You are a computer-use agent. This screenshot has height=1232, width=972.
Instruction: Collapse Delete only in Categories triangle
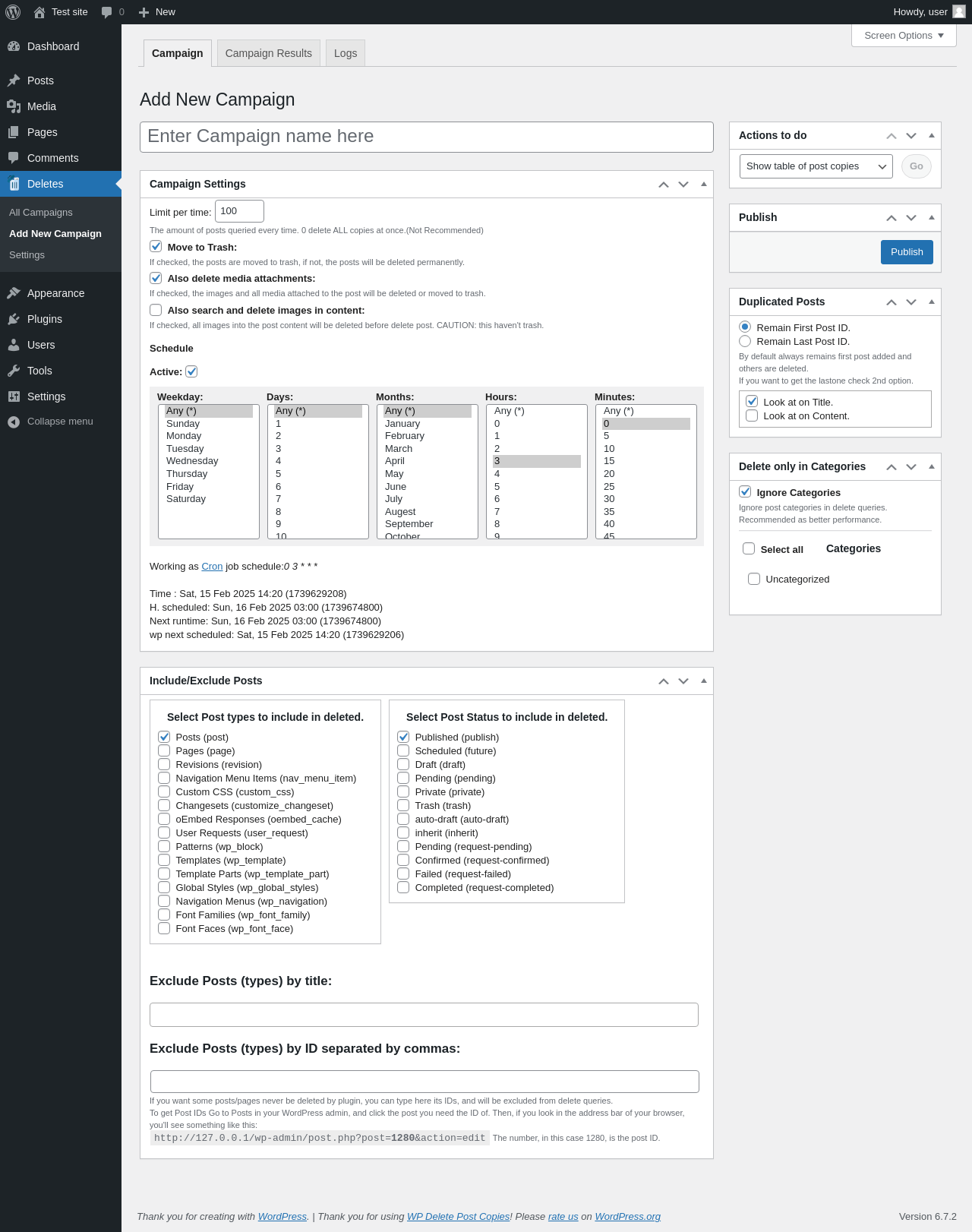coord(932,466)
